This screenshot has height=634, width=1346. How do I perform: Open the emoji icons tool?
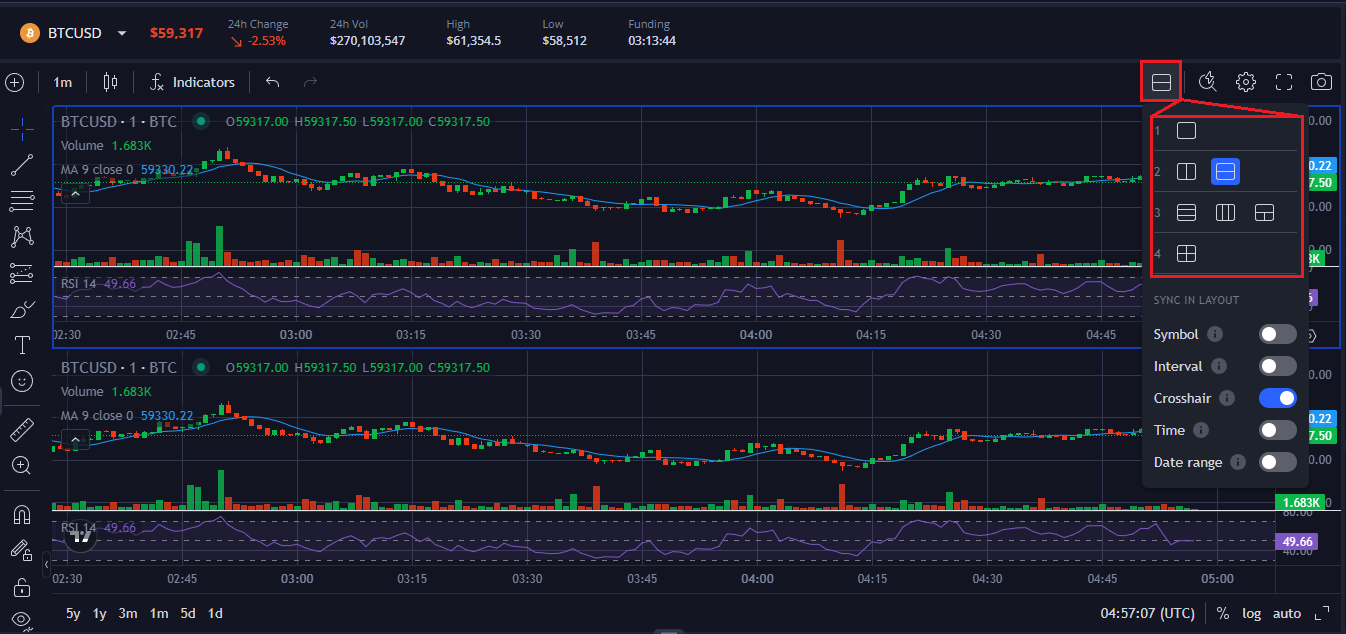click(21, 381)
